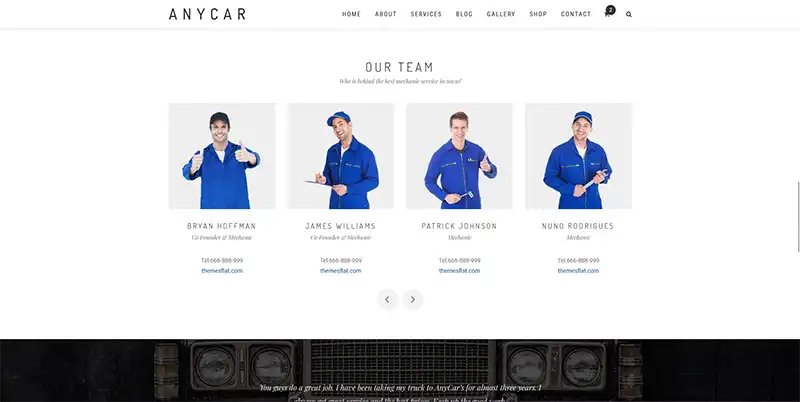800x402 pixels.
Task: Select the name Nuno Rodrigues
Action: point(578,226)
